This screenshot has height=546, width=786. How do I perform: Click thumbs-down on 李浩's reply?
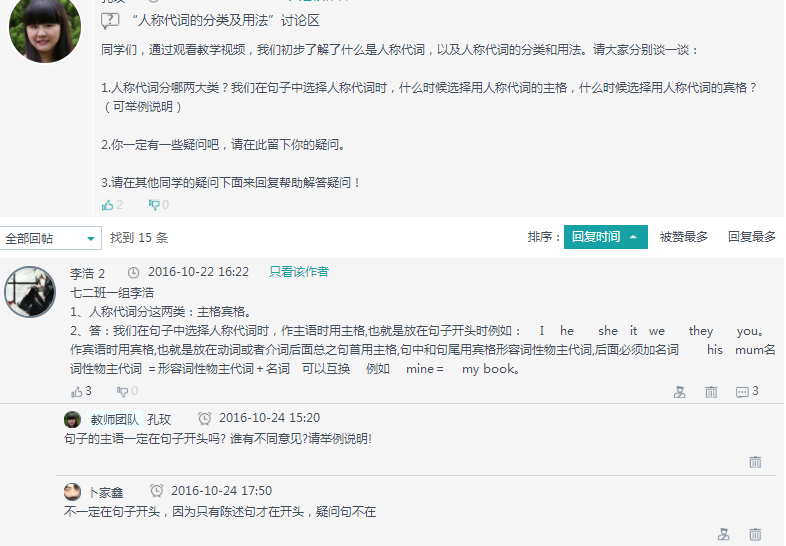point(122,391)
